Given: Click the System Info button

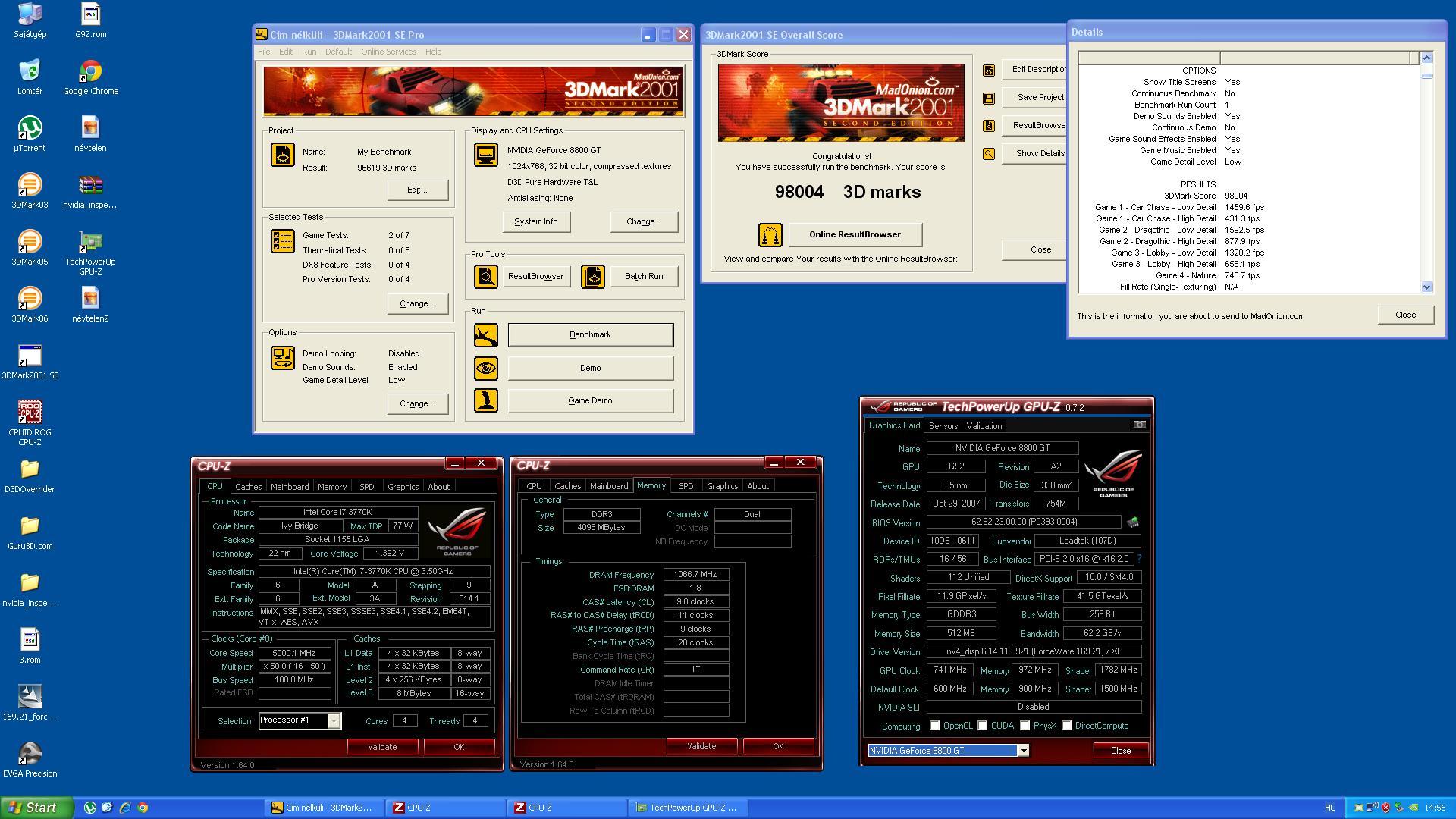Looking at the screenshot, I should (x=536, y=222).
